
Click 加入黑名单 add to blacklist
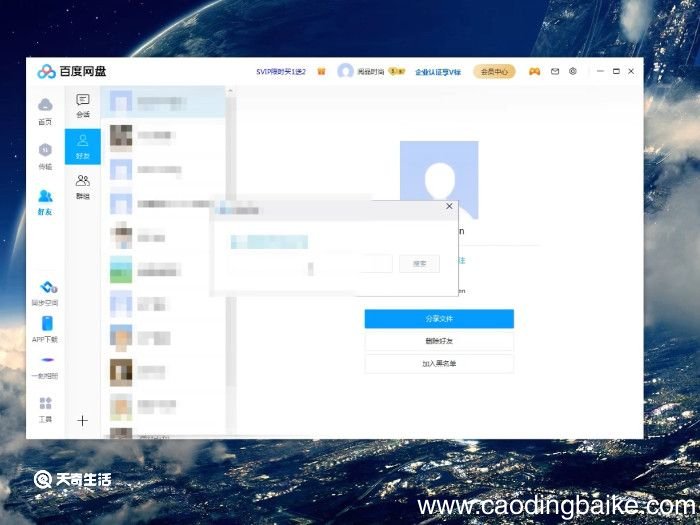coord(439,363)
